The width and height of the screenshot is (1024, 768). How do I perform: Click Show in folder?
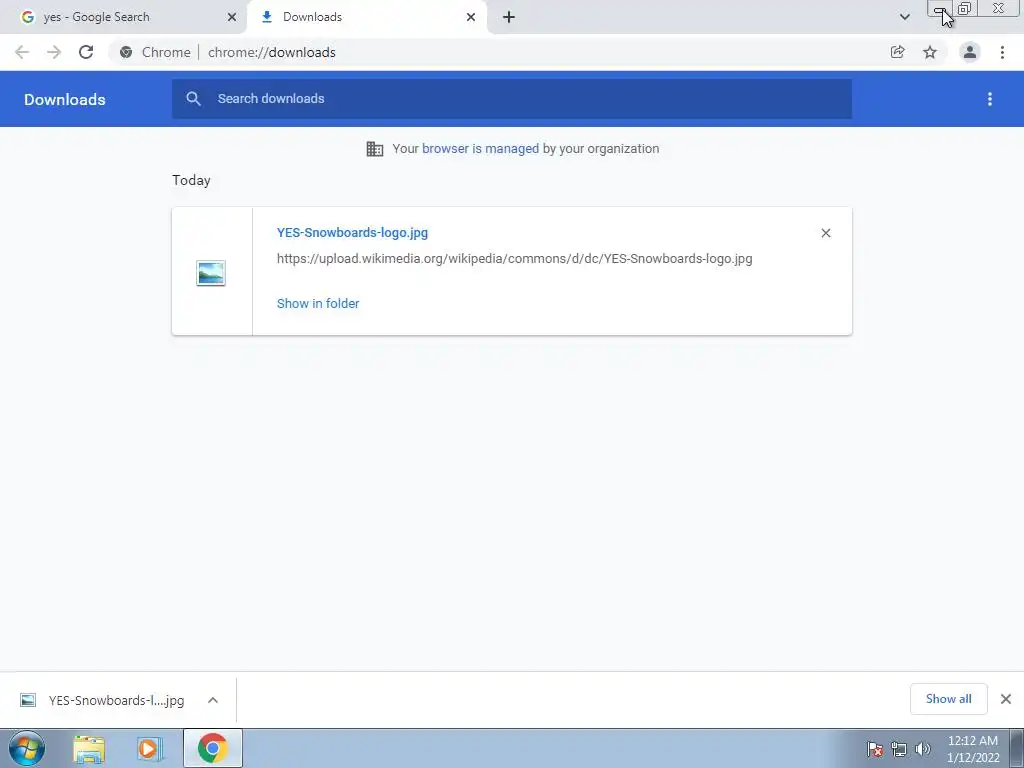point(318,304)
